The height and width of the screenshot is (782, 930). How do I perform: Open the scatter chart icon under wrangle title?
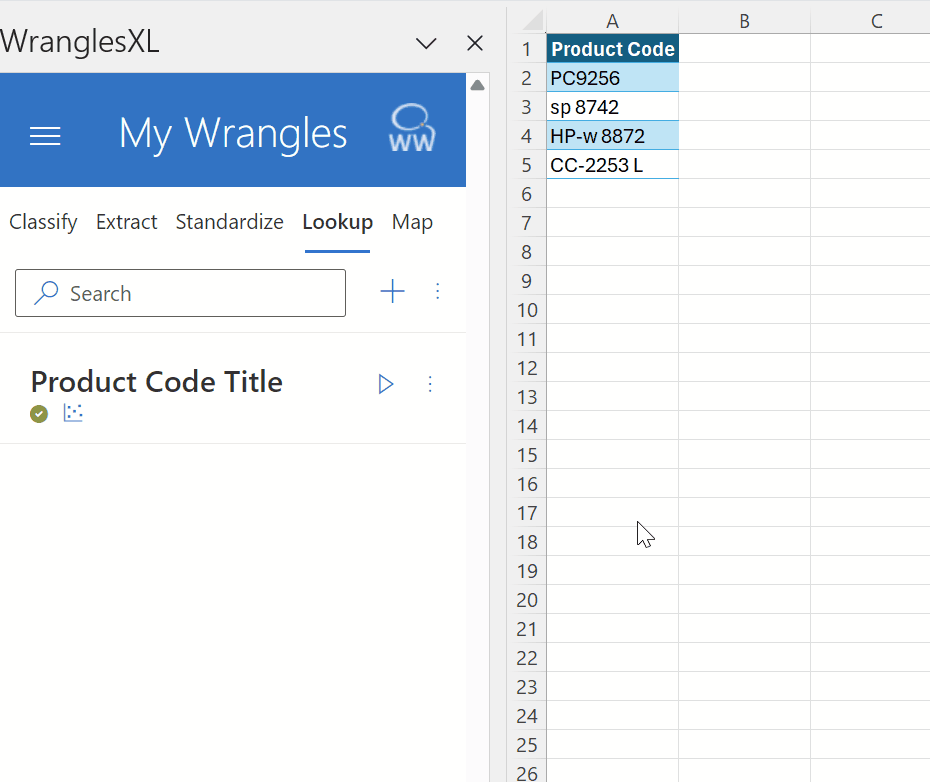tap(73, 413)
